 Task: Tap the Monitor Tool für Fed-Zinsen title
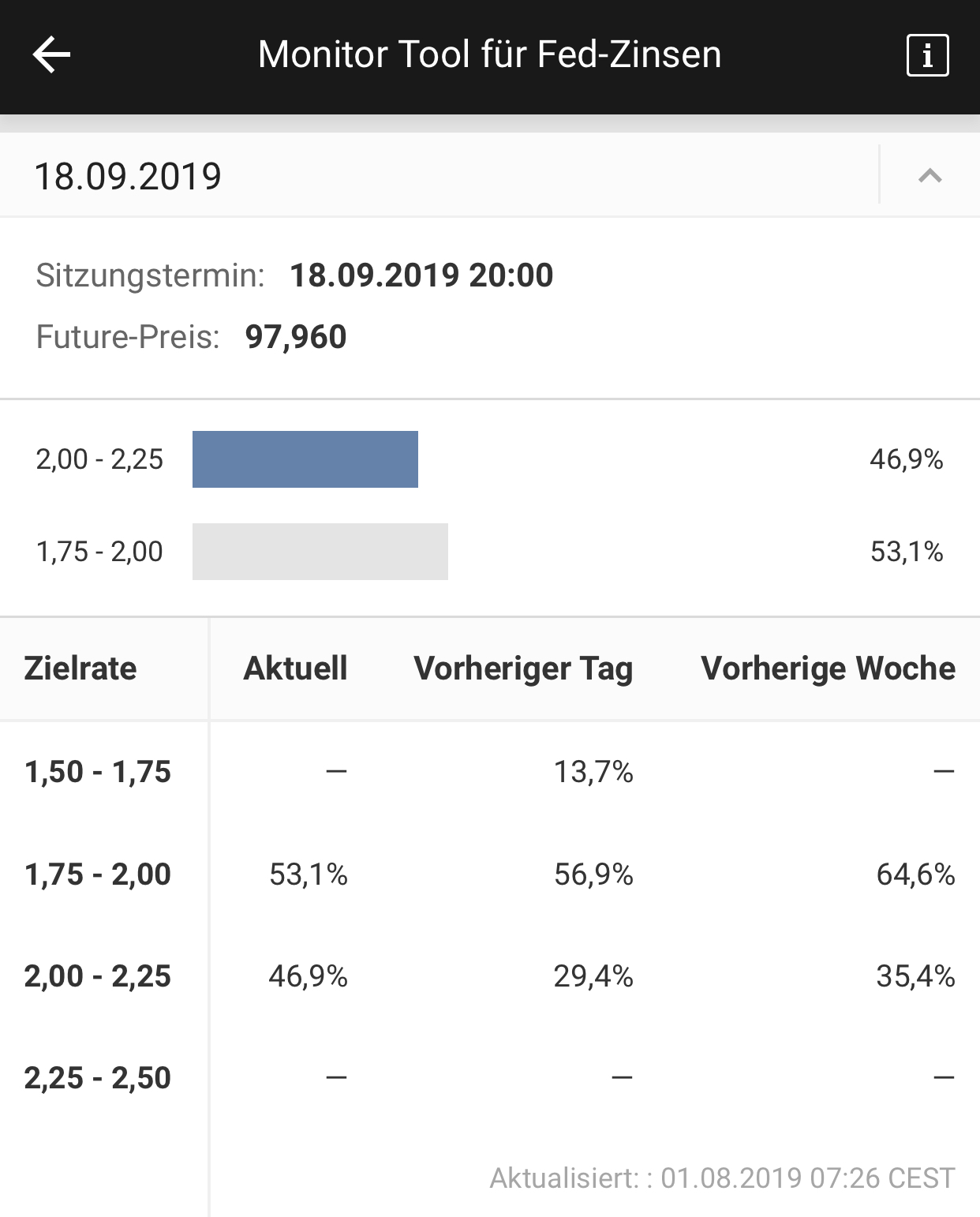(489, 55)
